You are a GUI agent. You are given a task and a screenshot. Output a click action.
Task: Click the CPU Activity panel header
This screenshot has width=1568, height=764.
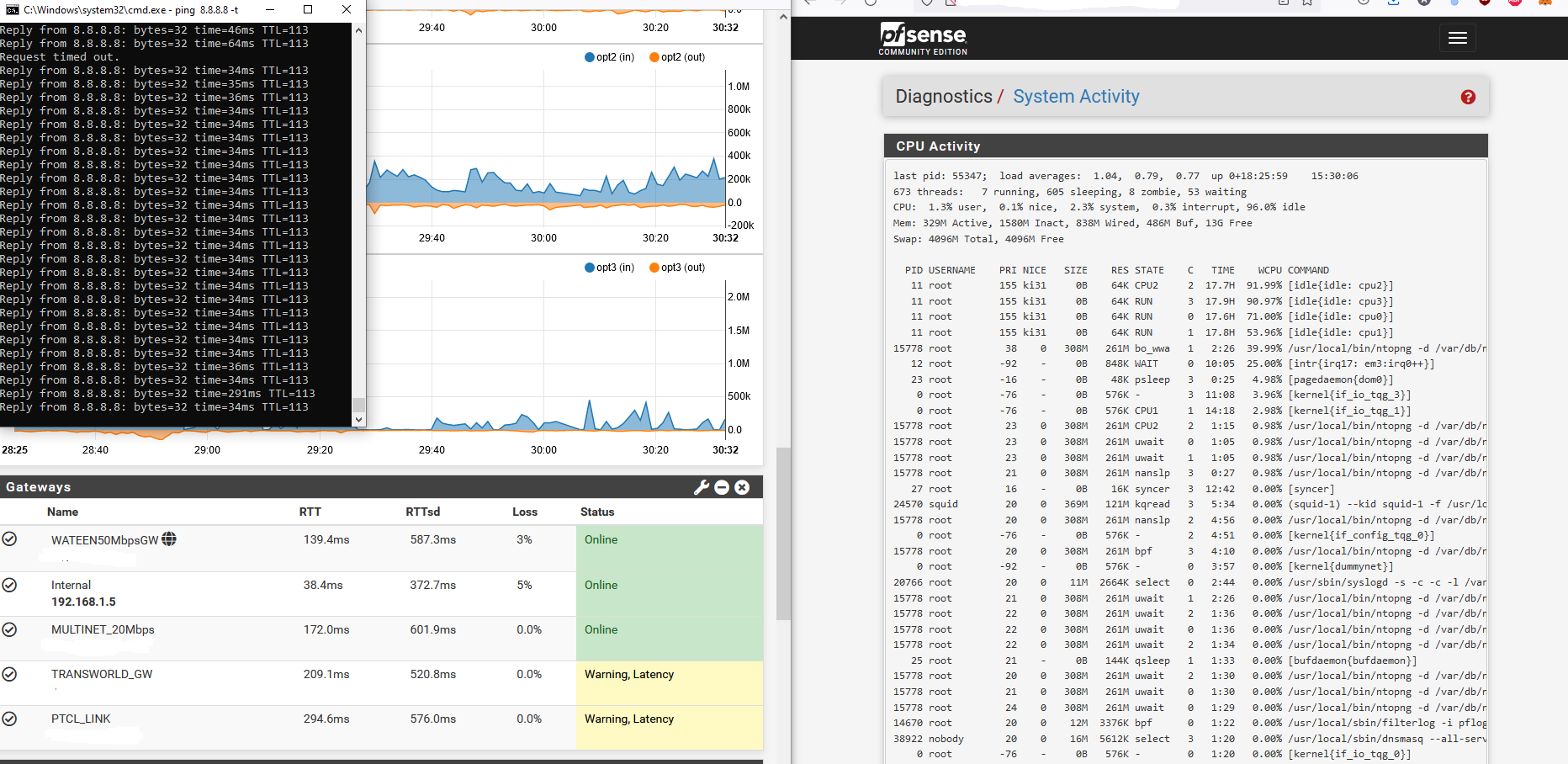point(1185,146)
